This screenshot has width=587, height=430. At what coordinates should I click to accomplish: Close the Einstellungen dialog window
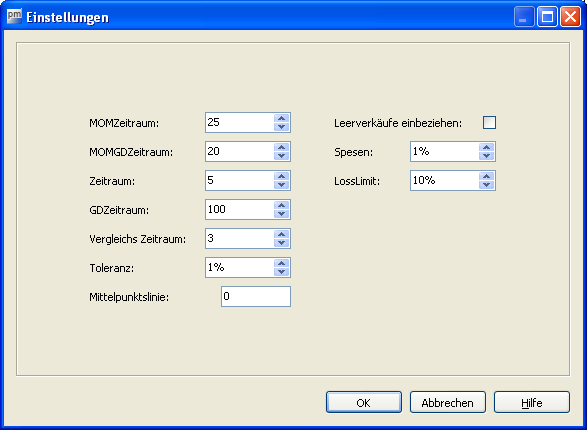[x=570, y=17]
